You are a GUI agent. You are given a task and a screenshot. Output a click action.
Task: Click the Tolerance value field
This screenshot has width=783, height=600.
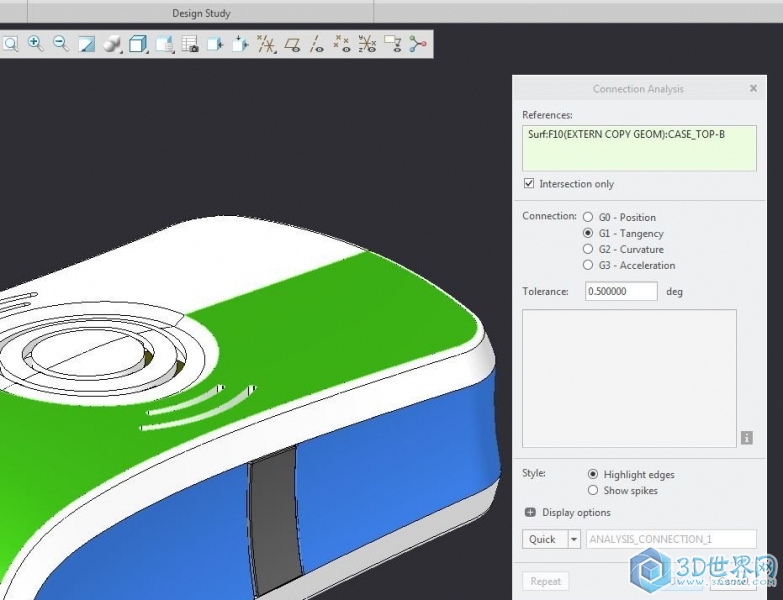coord(621,291)
